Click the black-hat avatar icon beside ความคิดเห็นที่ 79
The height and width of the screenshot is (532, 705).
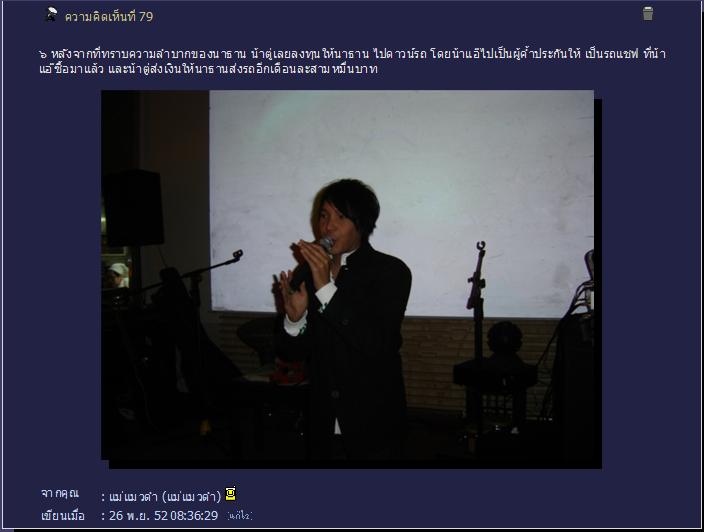click(x=52, y=14)
